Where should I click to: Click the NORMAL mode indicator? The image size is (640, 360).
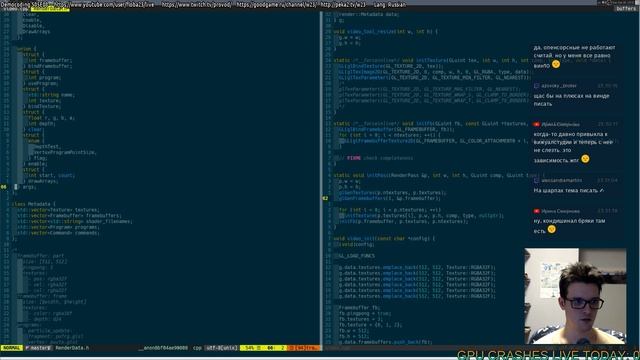tap(11, 348)
